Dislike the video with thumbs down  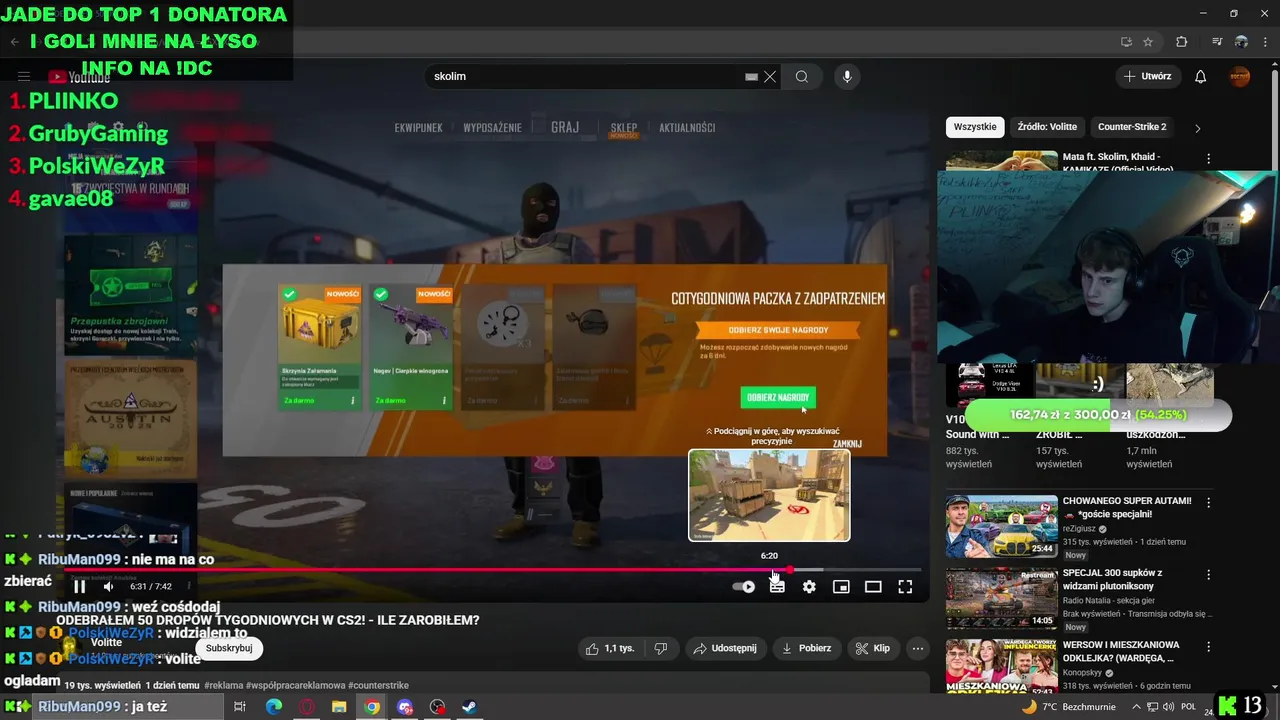(x=661, y=648)
